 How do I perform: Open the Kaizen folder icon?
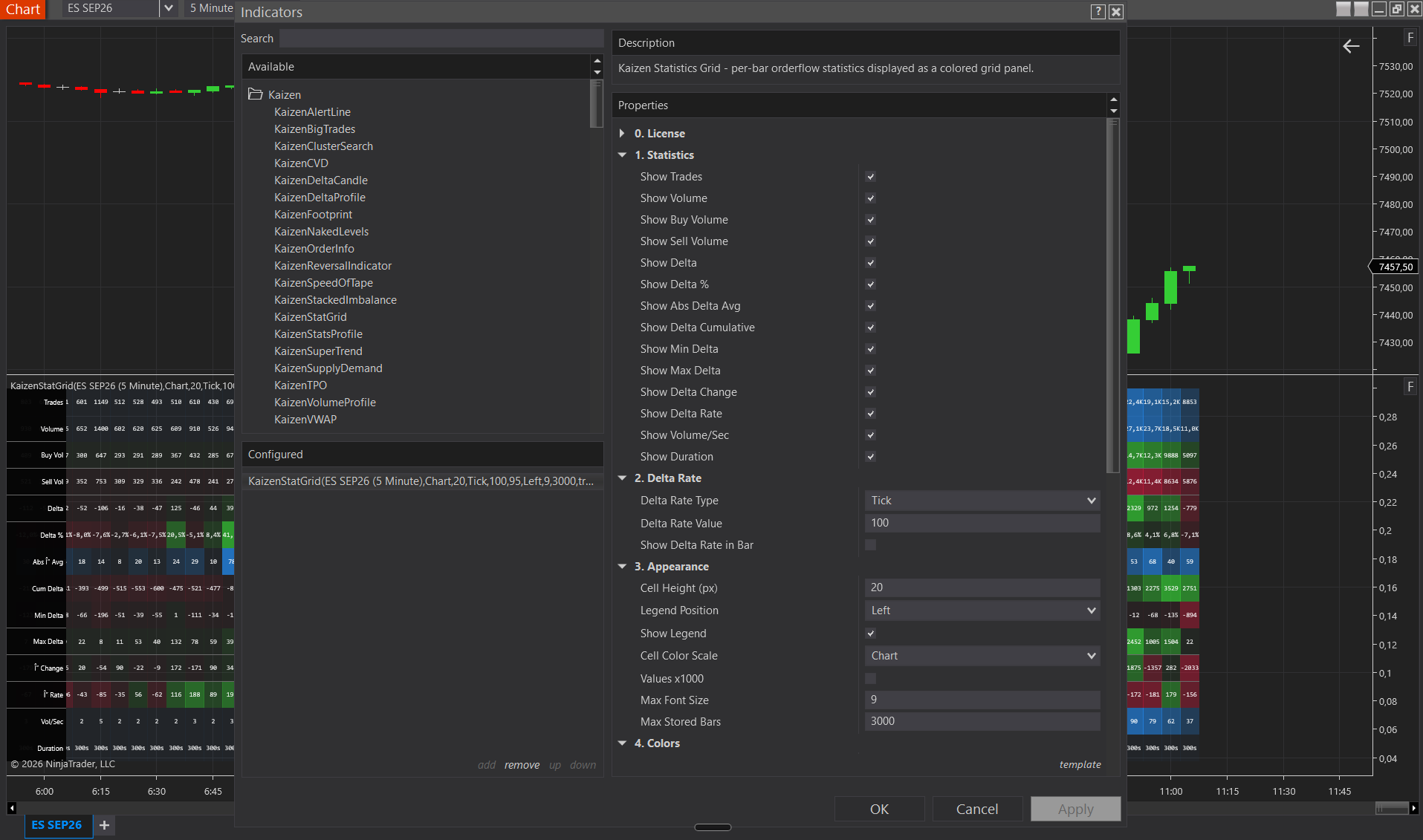pyautogui.click(x=255, y=94)
